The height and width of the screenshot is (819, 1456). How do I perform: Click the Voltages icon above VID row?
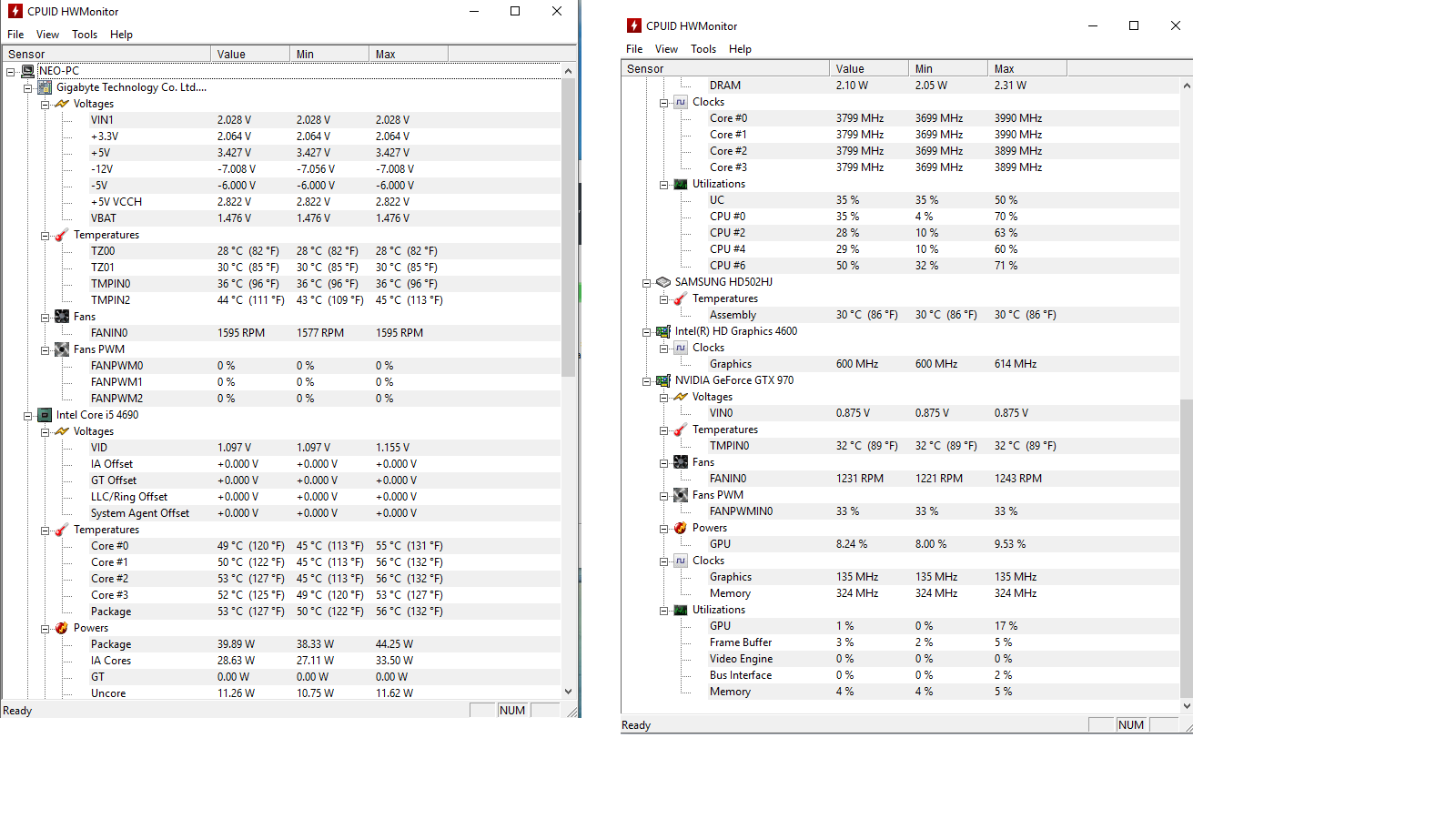click(62, 431)
